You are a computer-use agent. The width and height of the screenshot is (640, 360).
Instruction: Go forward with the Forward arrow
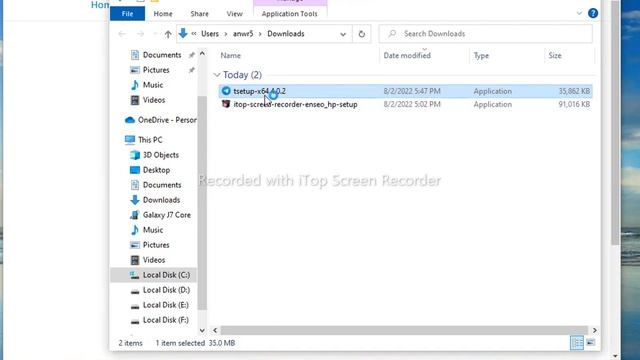(140, 34)
